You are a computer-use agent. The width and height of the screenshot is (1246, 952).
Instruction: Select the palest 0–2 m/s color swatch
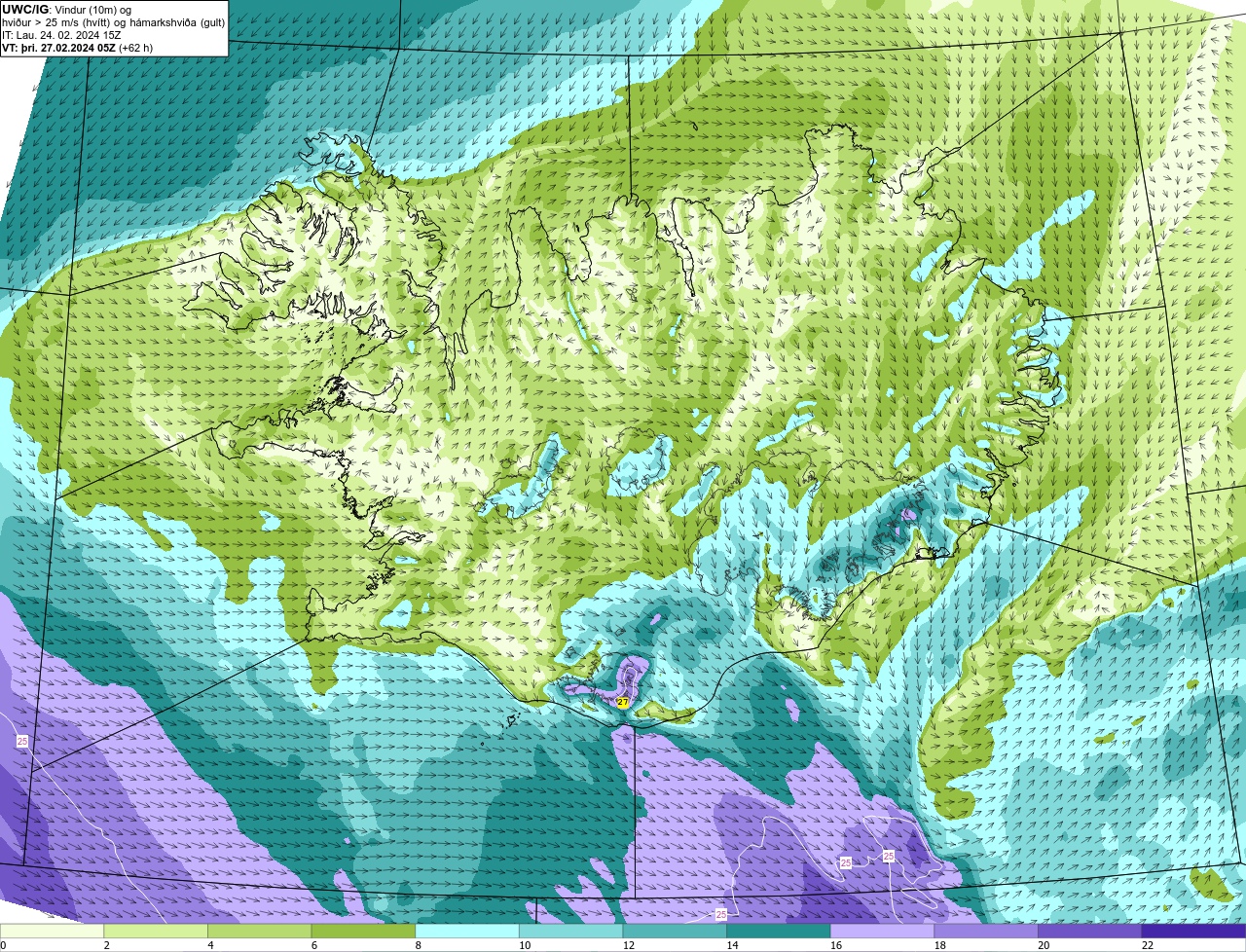coord(52,931)
